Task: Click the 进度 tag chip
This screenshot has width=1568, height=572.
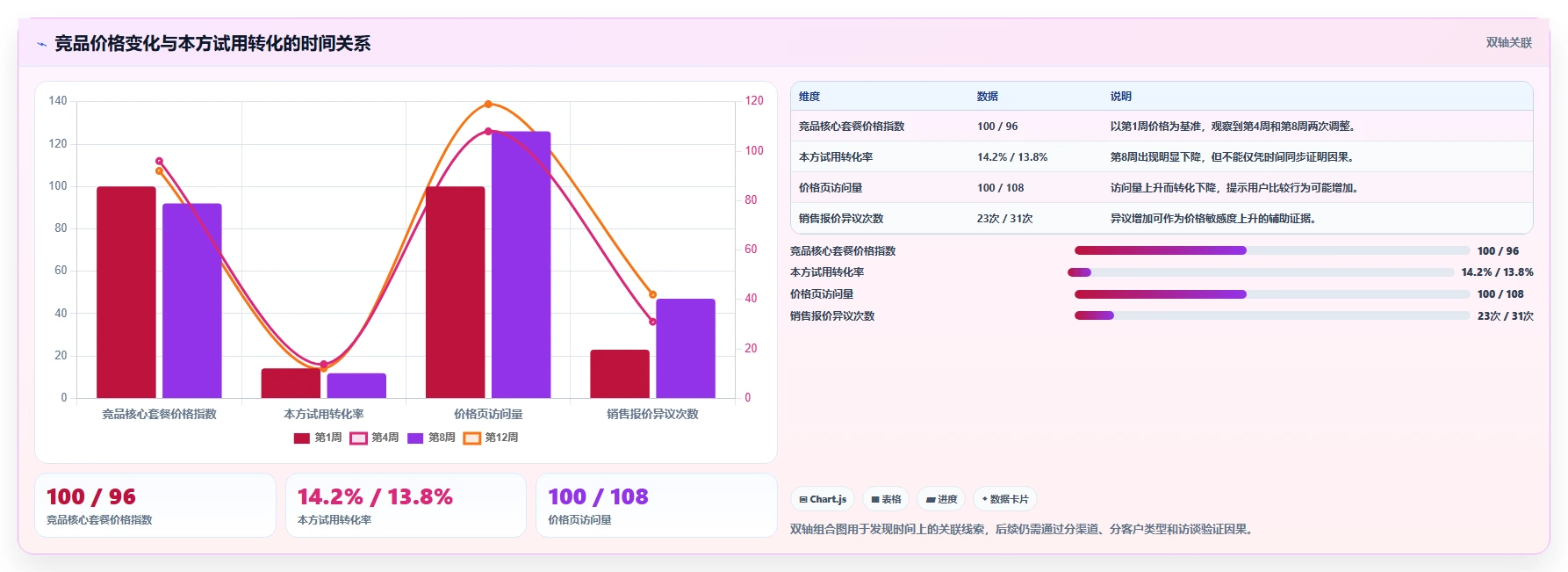Action: coord(941,499)
